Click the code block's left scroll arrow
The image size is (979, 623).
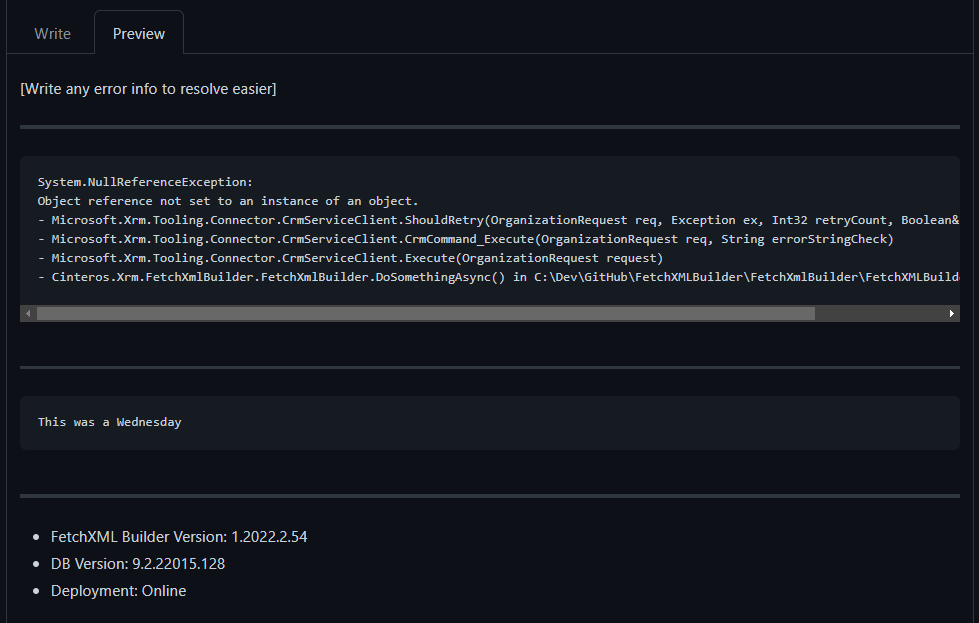click(28, 313)
